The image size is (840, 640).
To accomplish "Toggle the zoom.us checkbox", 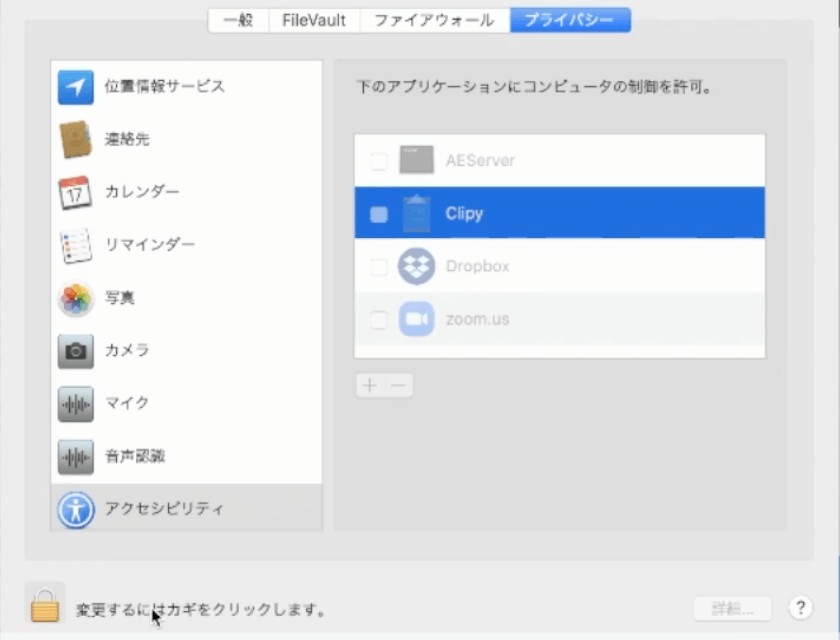I will [379, 320].
